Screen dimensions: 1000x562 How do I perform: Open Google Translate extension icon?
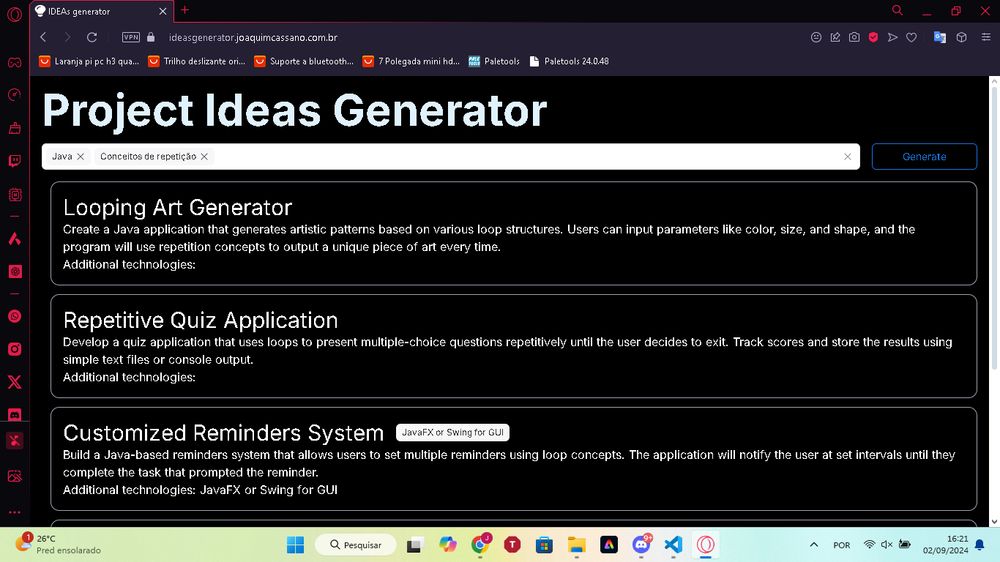point(939,37)
